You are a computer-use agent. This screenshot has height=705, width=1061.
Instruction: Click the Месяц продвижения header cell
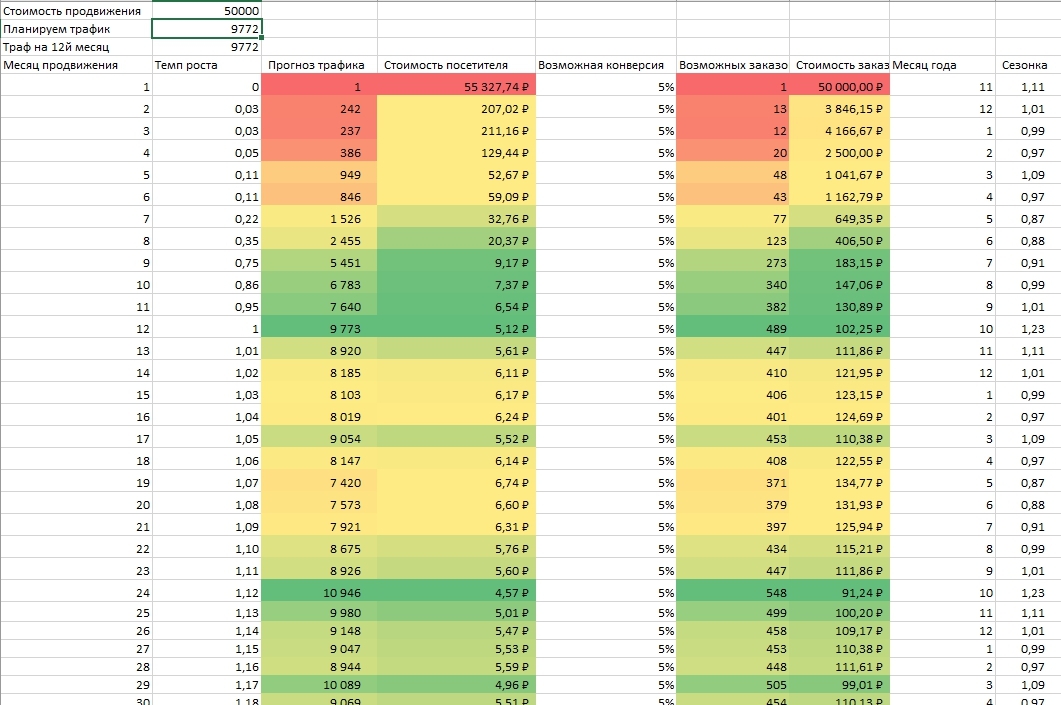tap(76, 65)
